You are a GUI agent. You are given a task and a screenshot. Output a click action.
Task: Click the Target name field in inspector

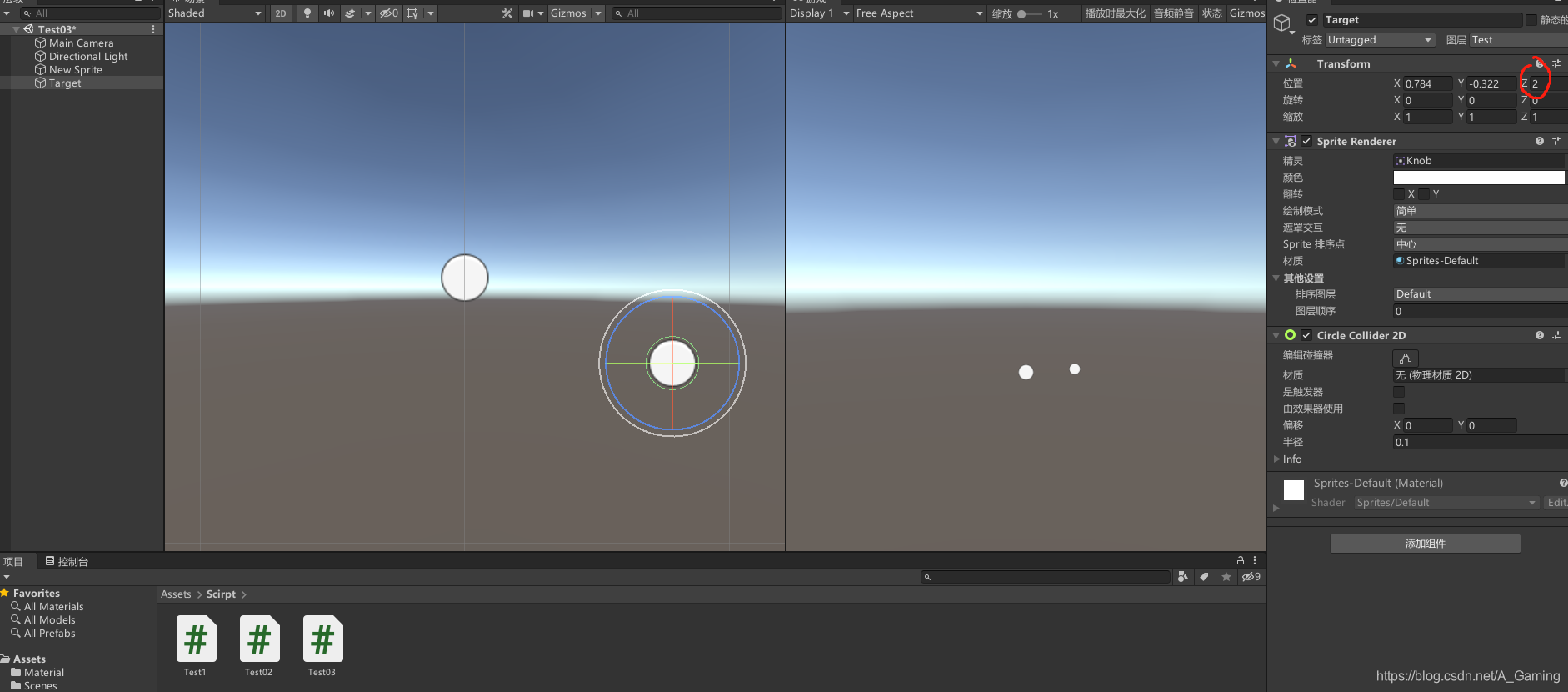tap(1421, 20)
